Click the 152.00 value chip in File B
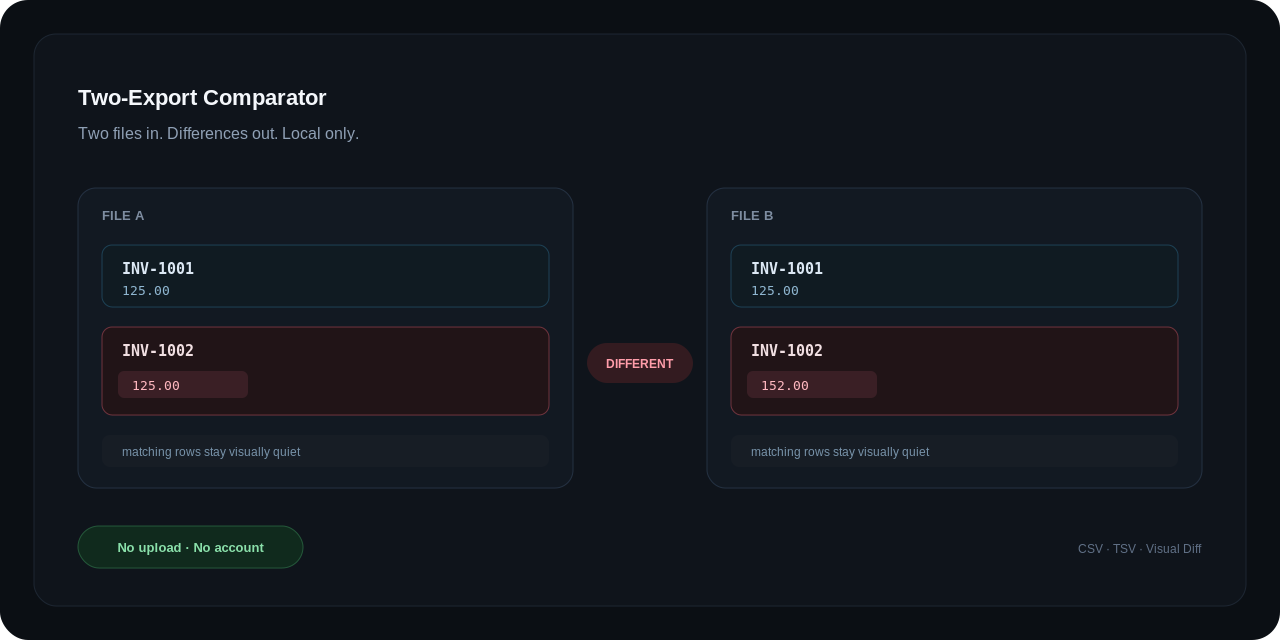 [x=812, y=385]
